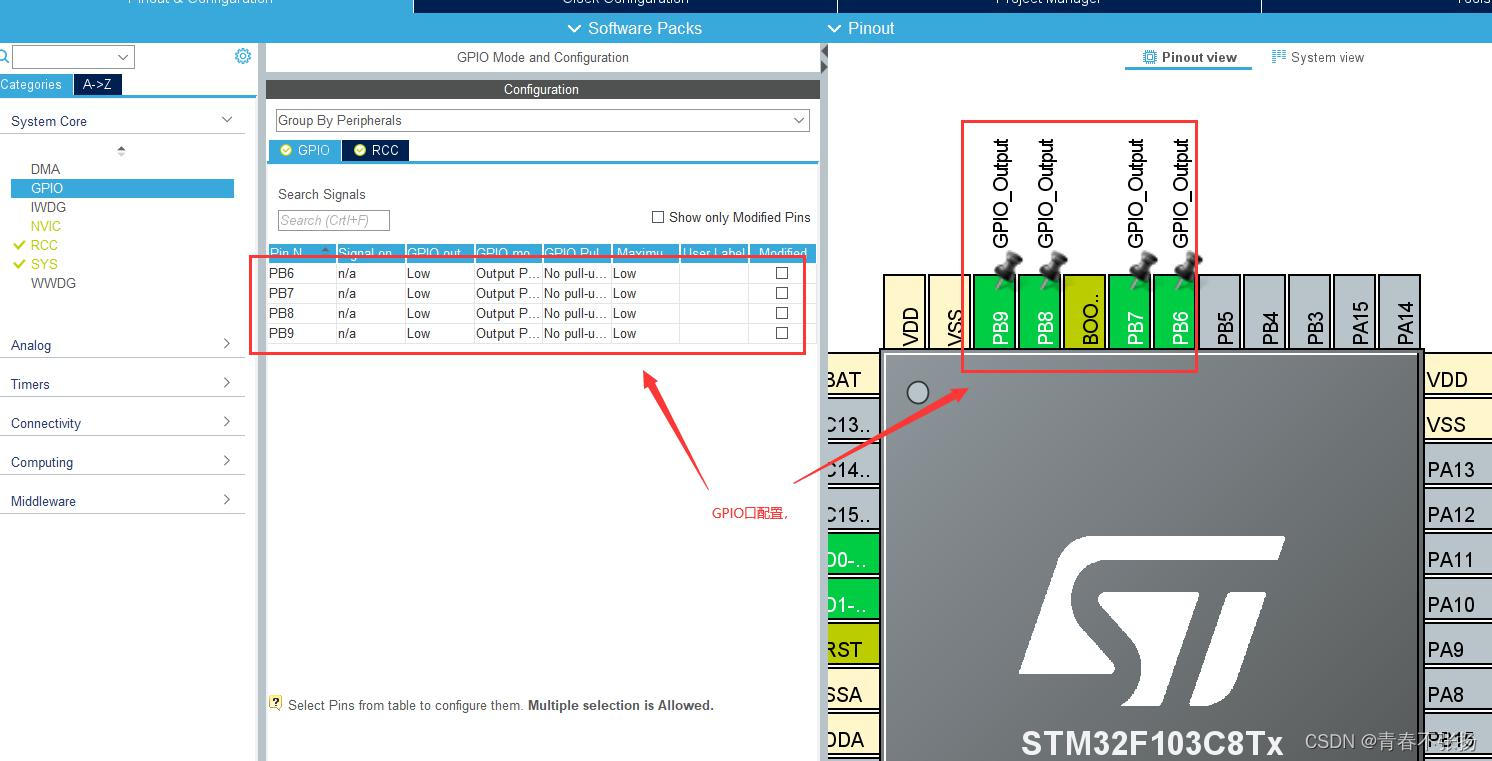Enable Show only Modified Pins

pyautogui.click(x=658, y=217)
